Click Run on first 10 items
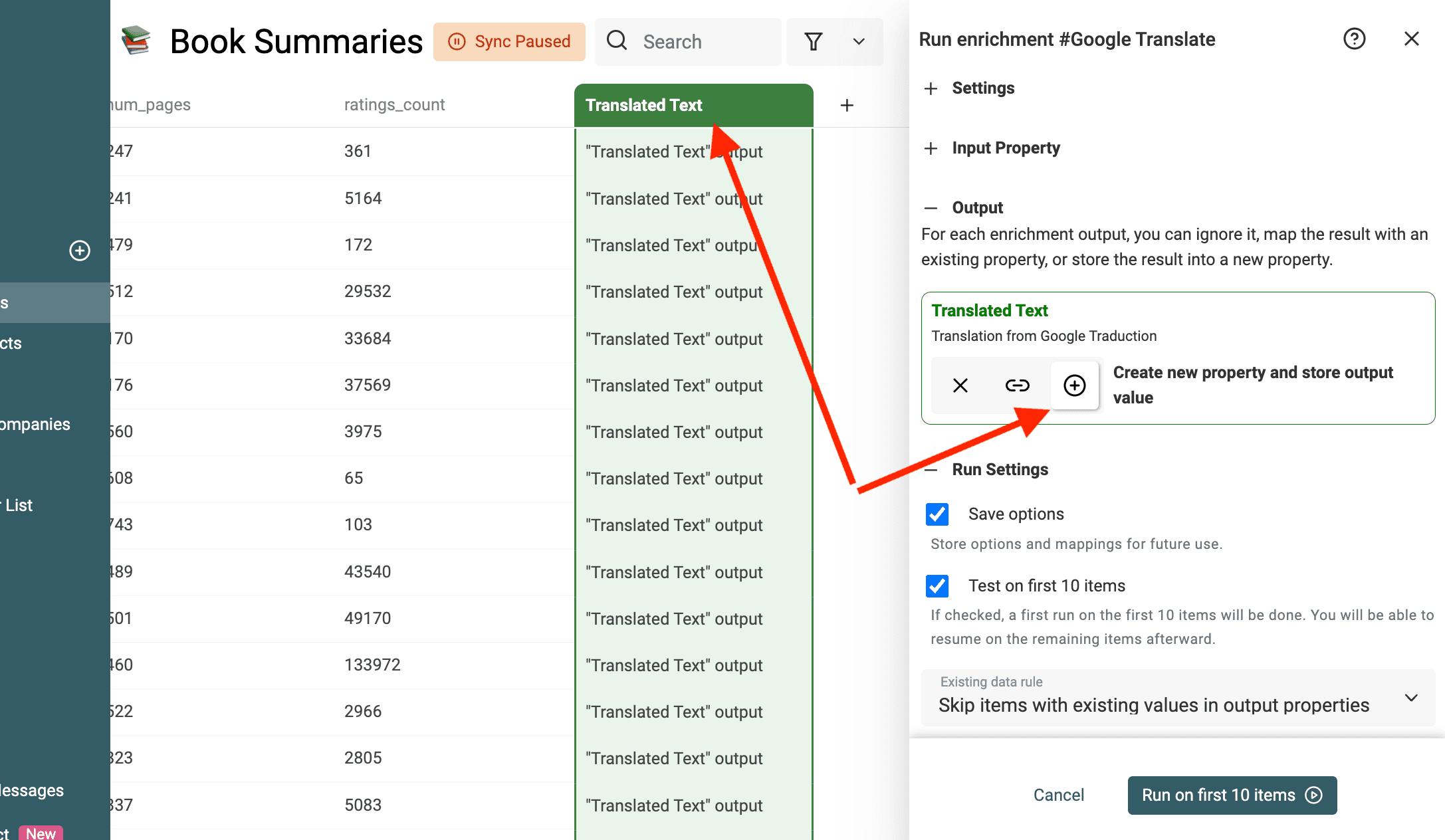Screen dimensions: 1445x840 (x=1232, y=795)
